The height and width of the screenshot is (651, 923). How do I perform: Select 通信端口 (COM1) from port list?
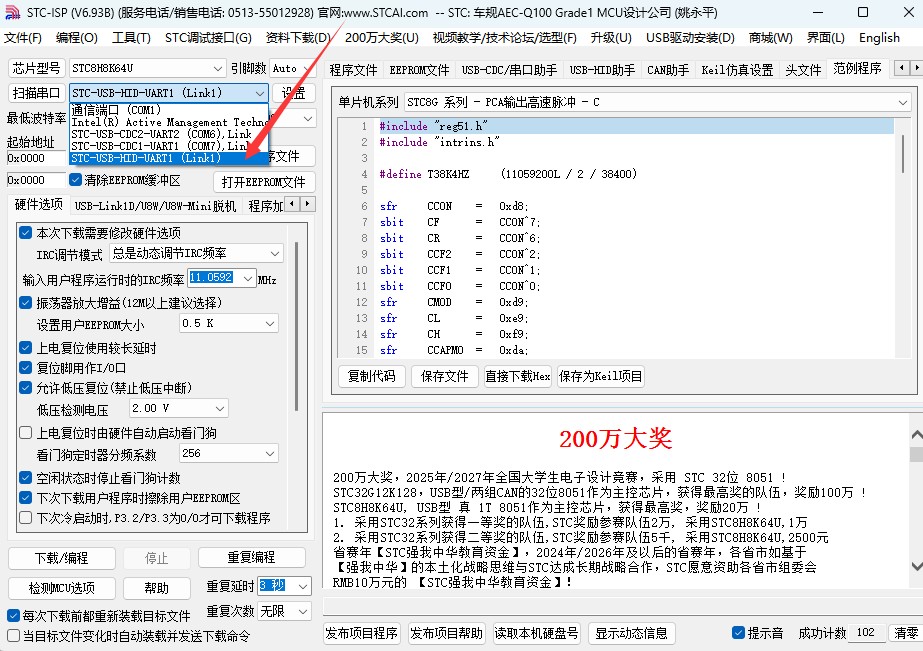[169, 110]
